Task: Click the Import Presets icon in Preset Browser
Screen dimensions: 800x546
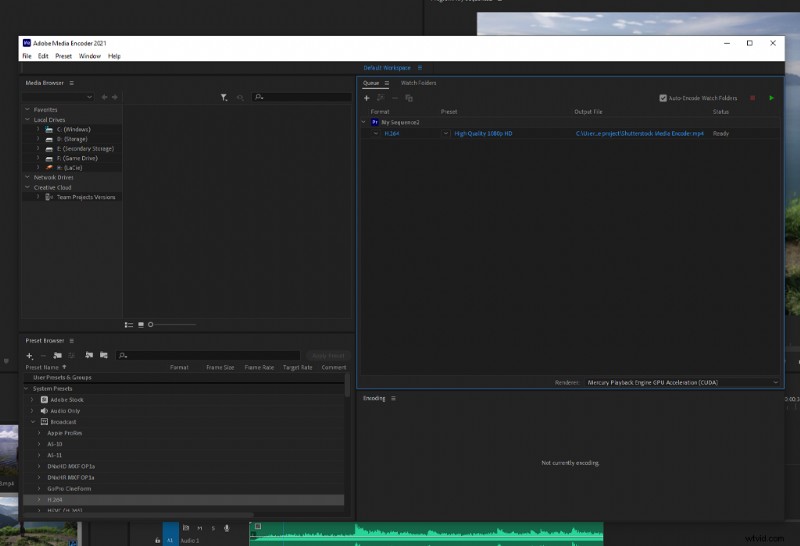Action: pos(89,355)
